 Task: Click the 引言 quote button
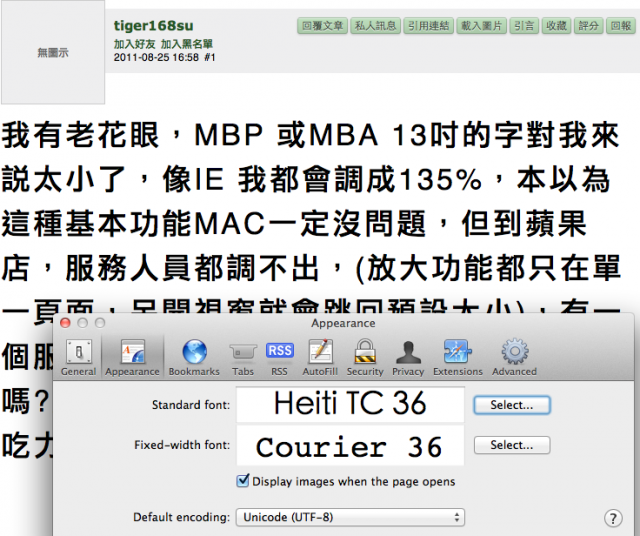(524, 26)
